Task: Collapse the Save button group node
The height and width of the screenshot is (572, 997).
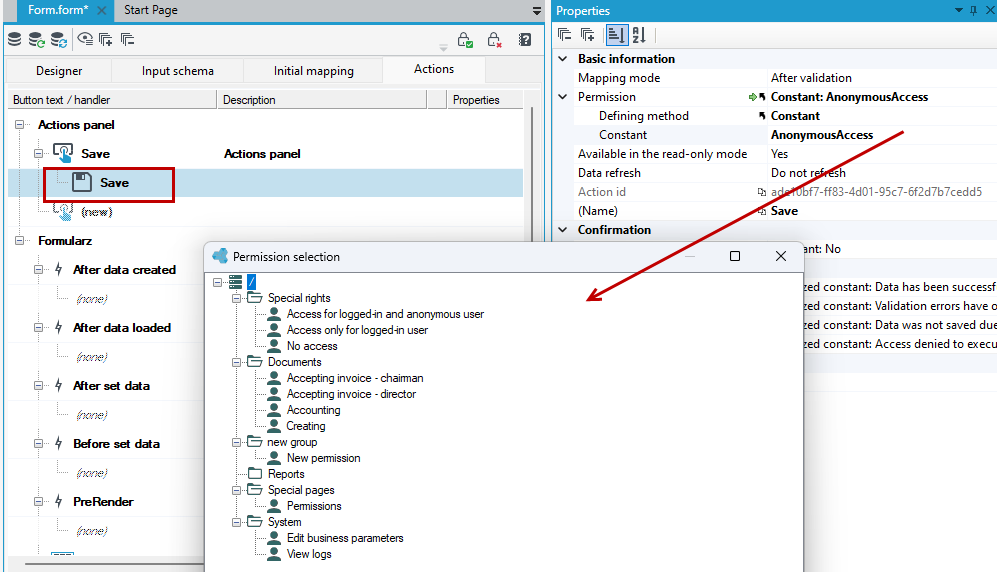Action: (39, 154)
